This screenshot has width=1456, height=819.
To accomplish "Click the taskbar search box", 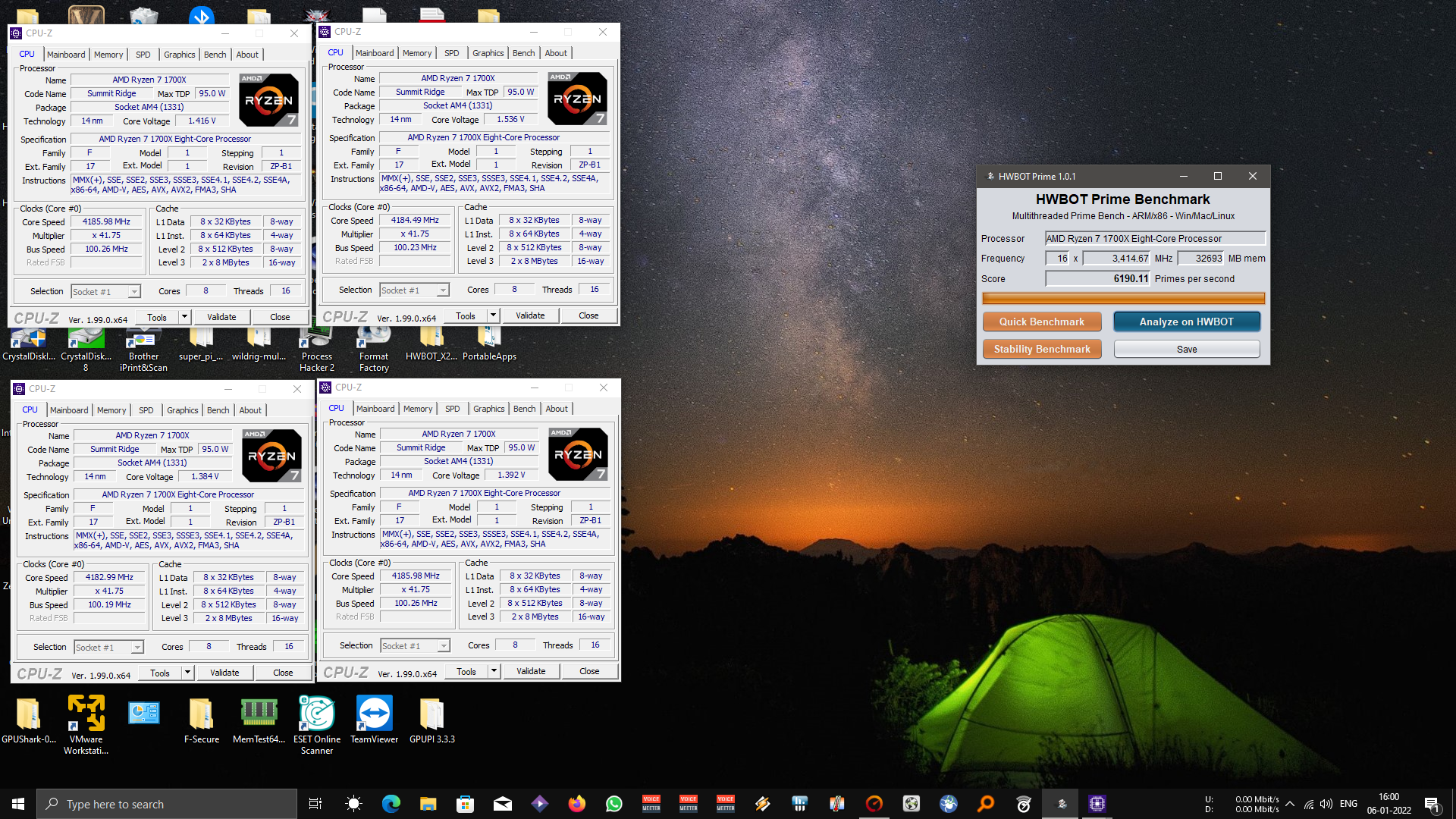I will coord(167,804).
